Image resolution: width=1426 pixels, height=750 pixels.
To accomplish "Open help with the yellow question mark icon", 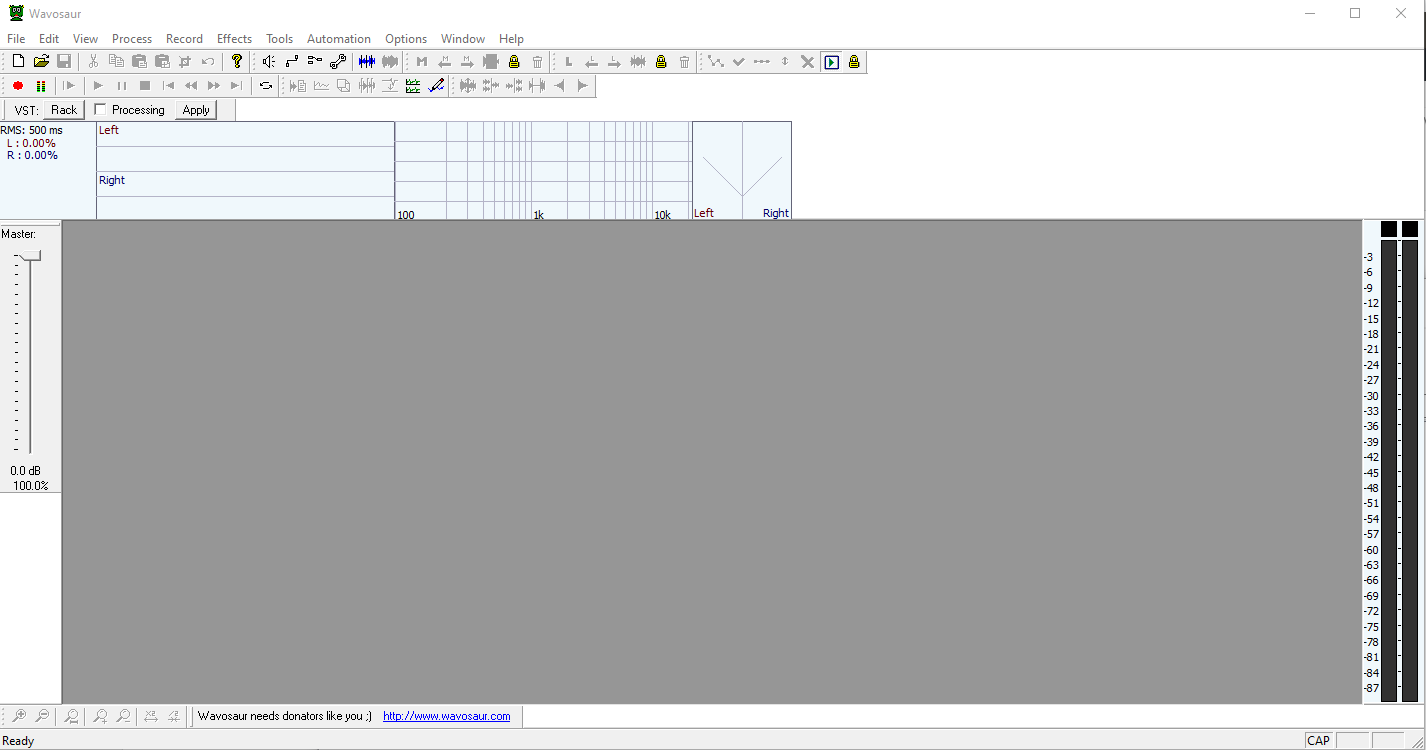I will click(237, 62).
